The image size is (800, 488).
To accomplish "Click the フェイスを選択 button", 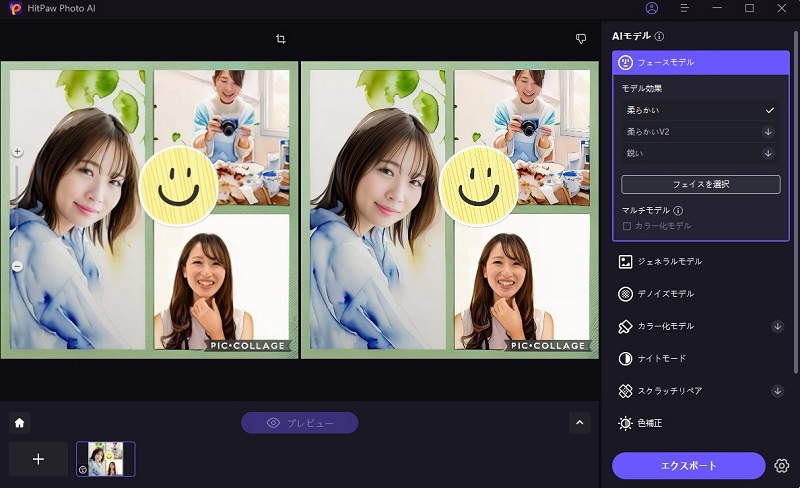I will coord(701,184).
